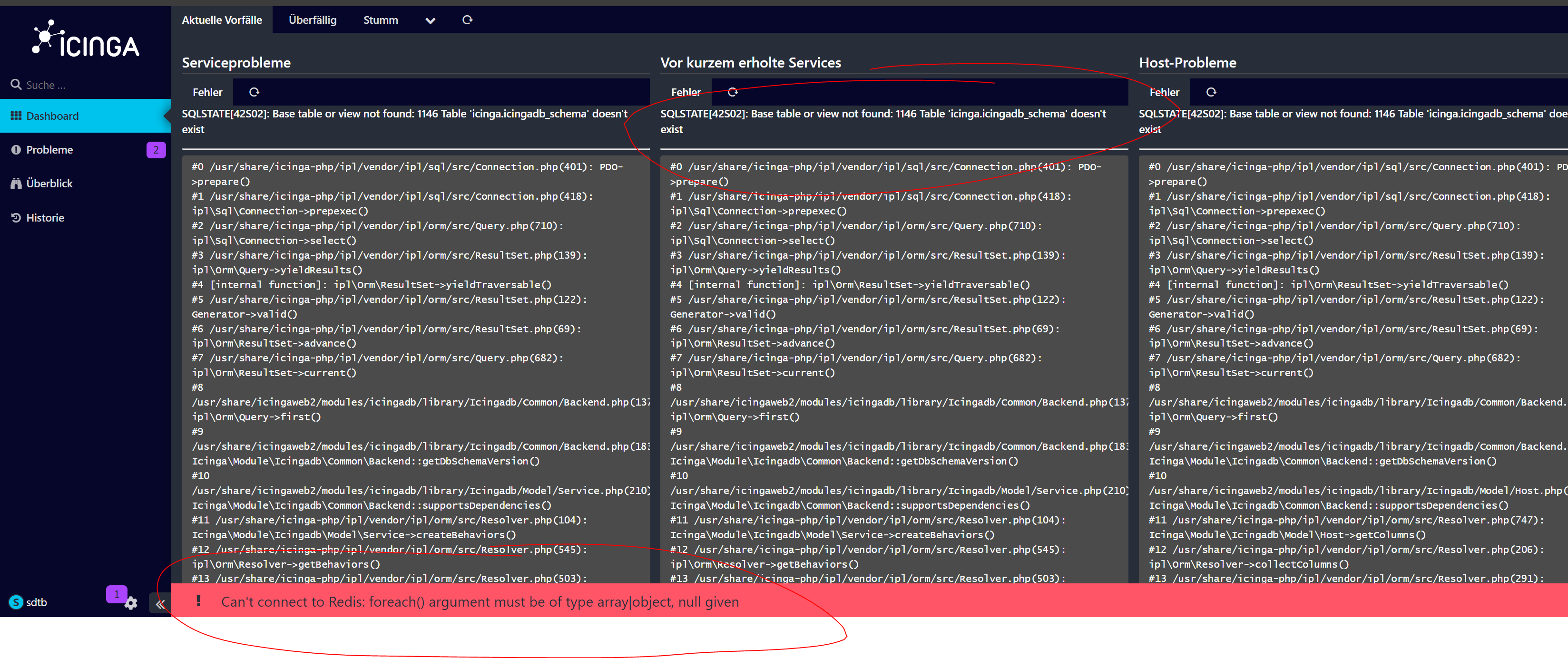Open the Historie menu entry
1568x658 pixels.
coord(85,218)
